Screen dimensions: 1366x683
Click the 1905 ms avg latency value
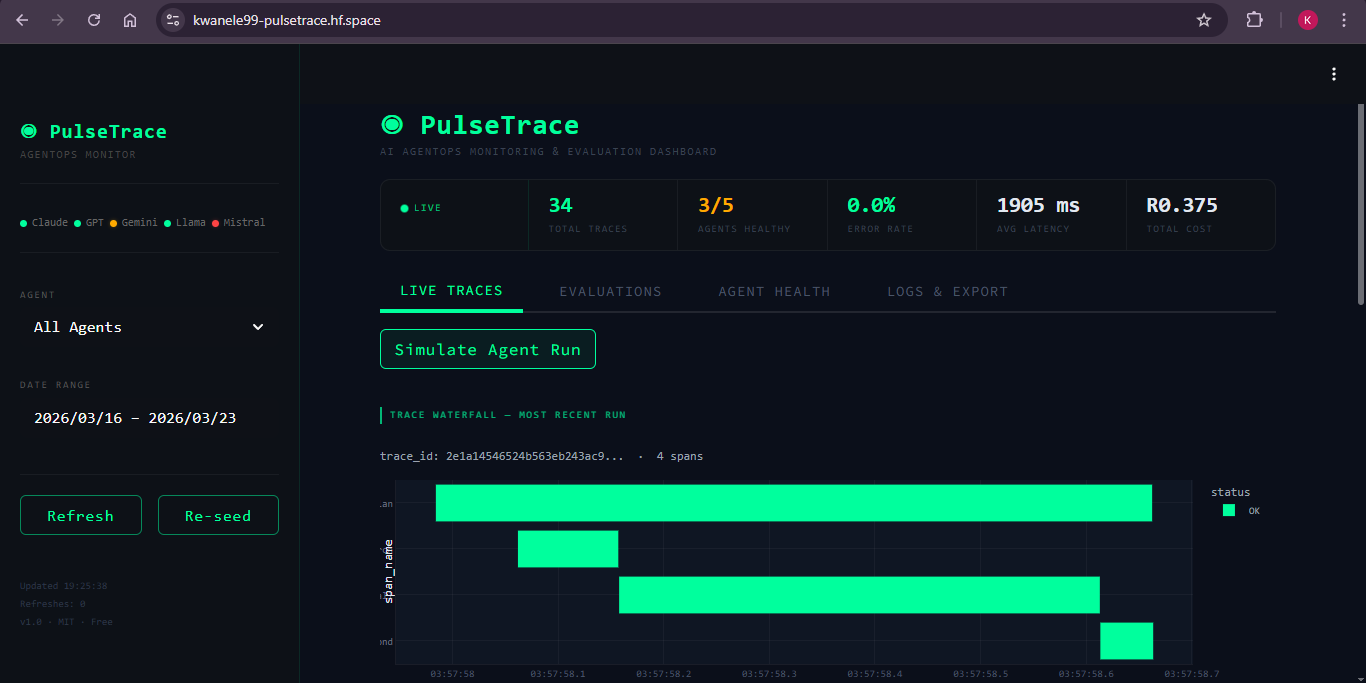click(1038, 205)
